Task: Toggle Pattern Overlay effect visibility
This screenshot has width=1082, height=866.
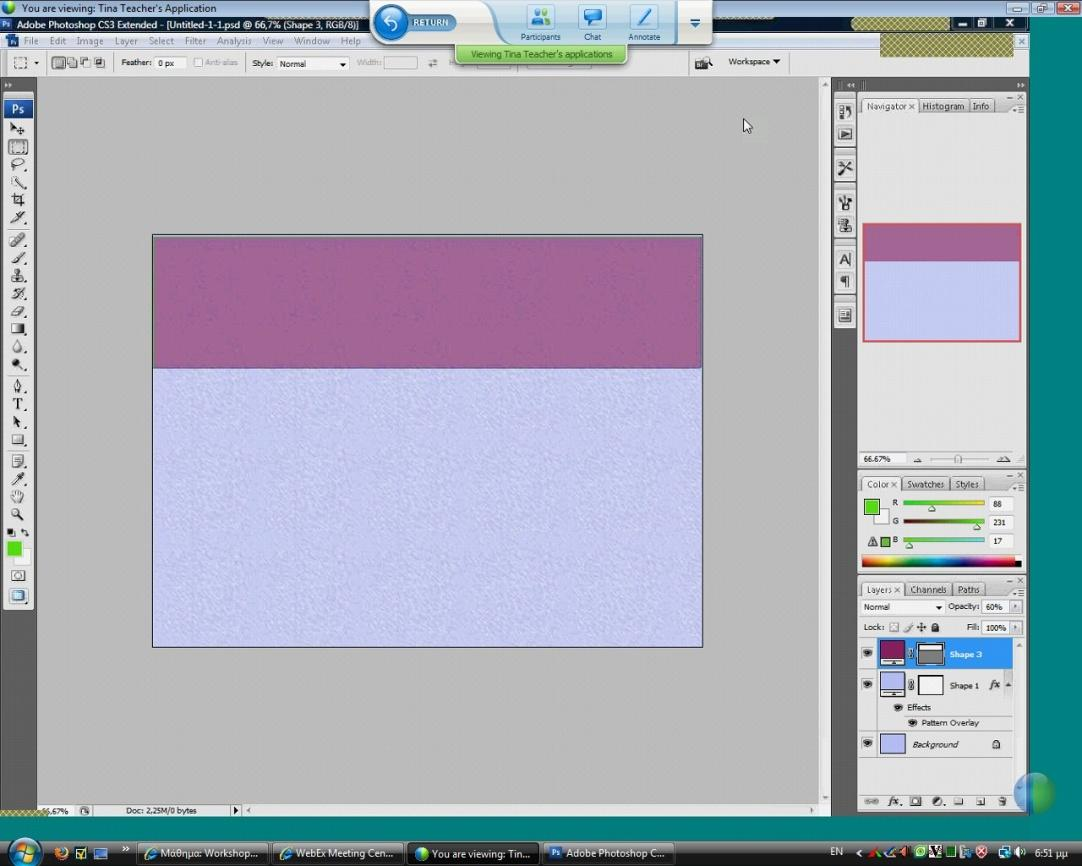Action: click(x=912, y=722)
